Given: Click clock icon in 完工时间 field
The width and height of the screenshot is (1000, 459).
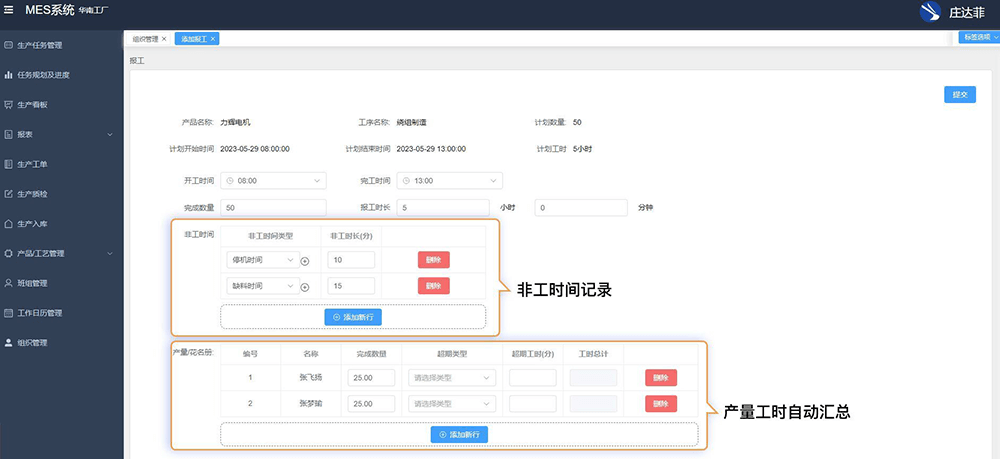Looking at the screenshot, I should coord(407,181).
